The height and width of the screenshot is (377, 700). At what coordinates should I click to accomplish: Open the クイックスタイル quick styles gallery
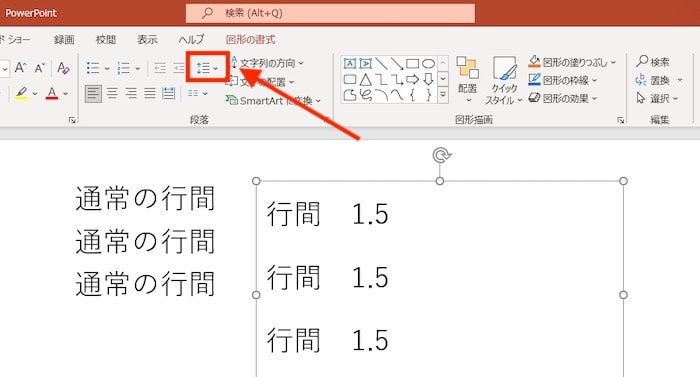504,81
